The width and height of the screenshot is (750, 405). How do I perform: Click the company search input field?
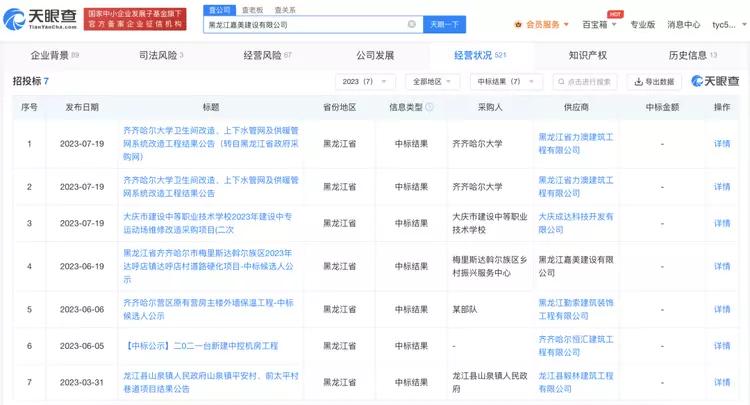(x=313, y=24)
